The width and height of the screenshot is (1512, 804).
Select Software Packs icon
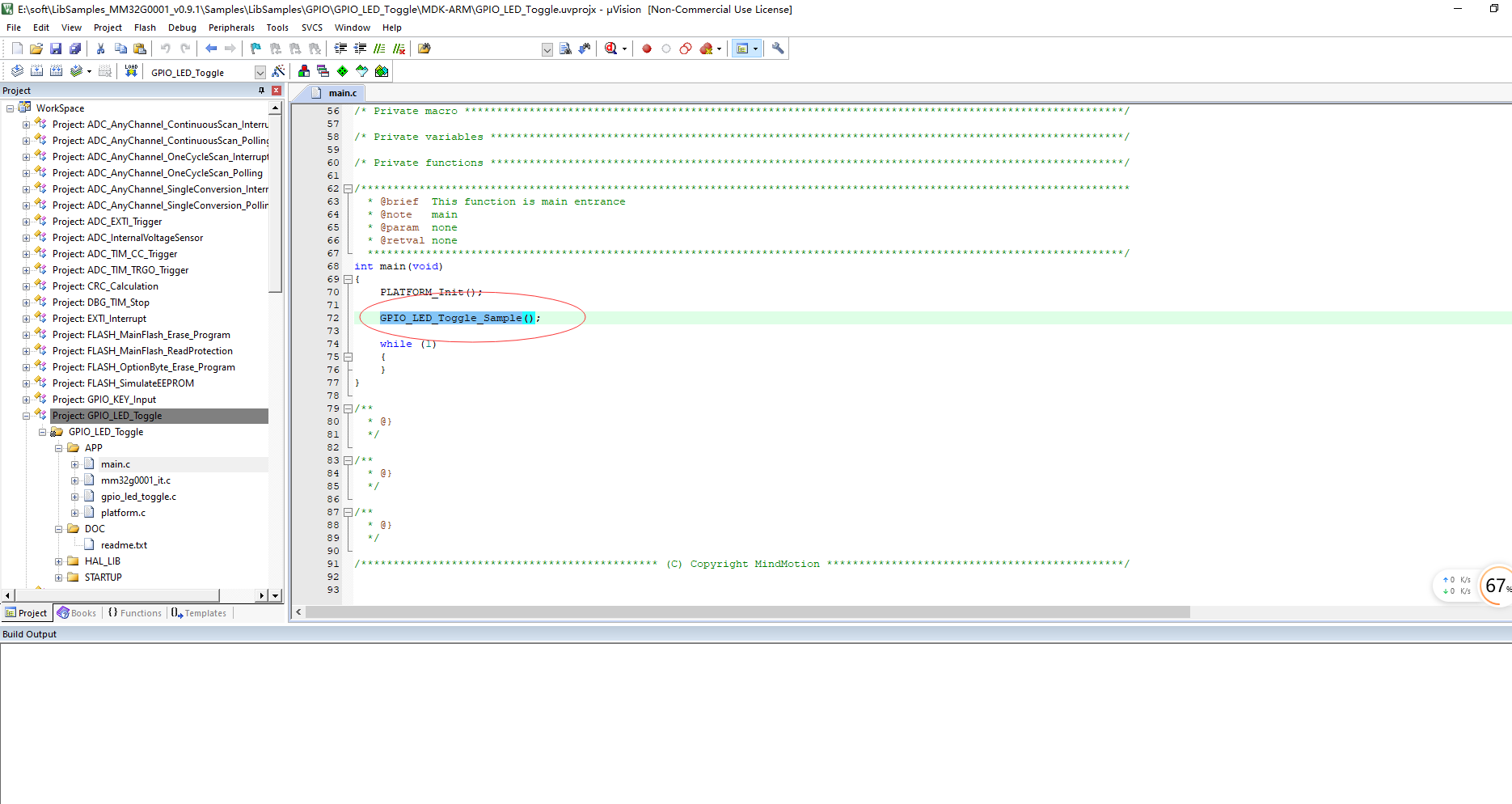coord(361,71)
